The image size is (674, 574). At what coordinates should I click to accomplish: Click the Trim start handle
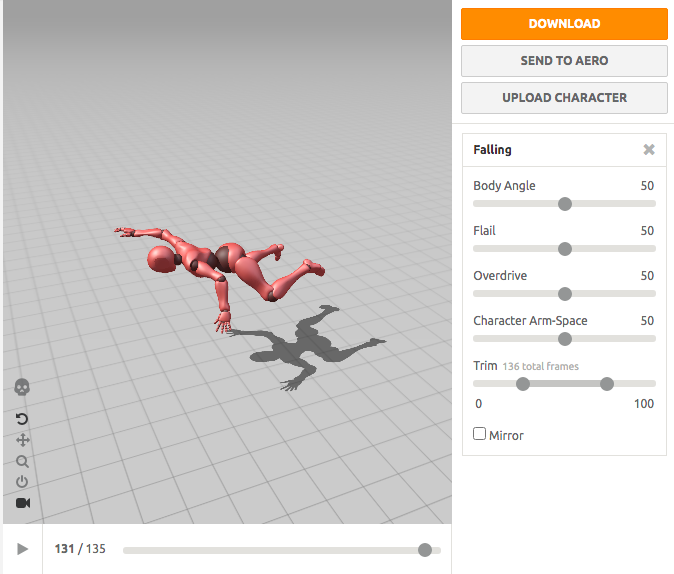click(523, 384)
